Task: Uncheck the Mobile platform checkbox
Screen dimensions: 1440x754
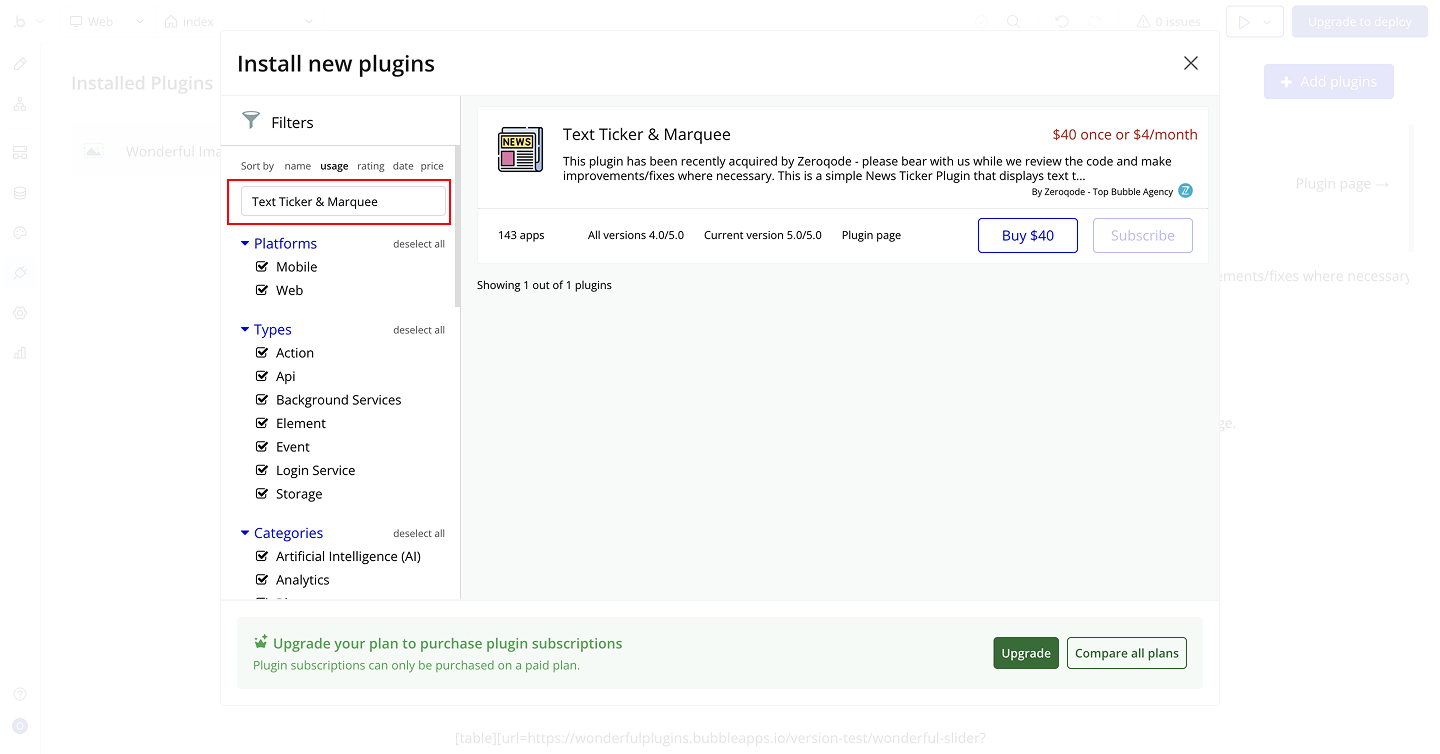Action: [262, 267]
